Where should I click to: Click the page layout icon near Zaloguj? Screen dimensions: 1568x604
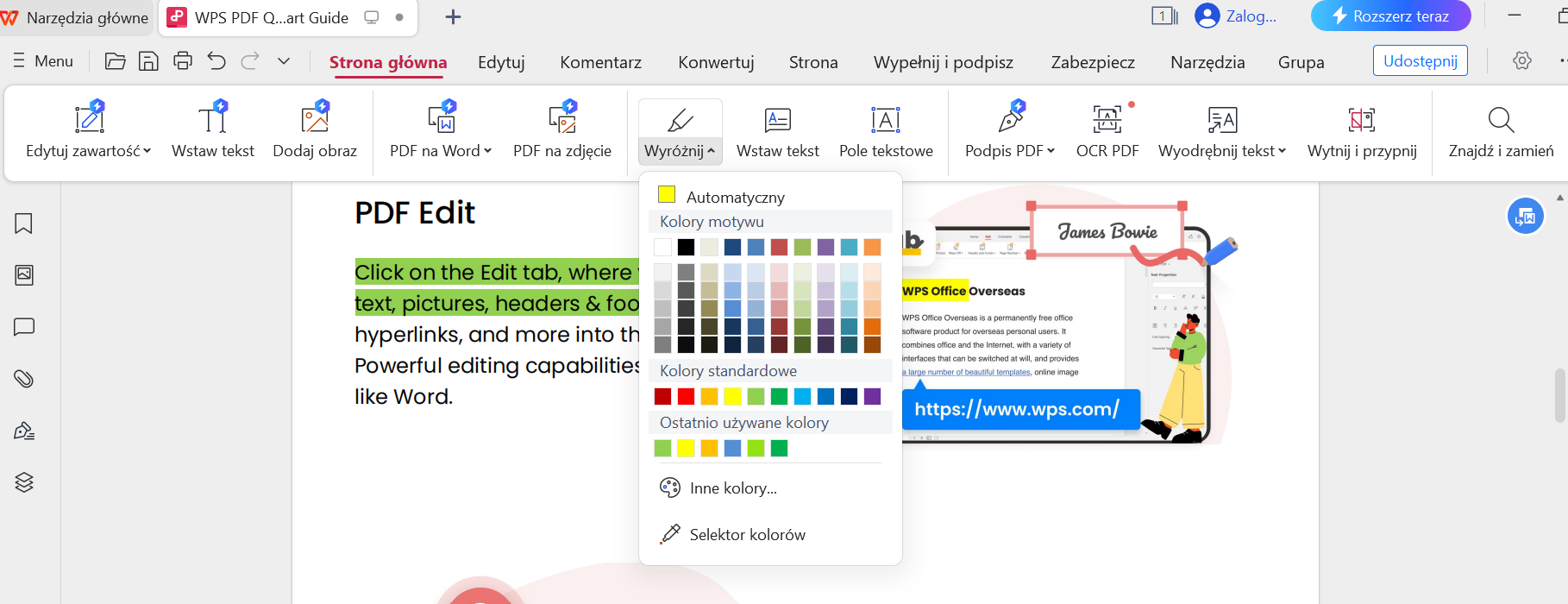point(1164,16)
